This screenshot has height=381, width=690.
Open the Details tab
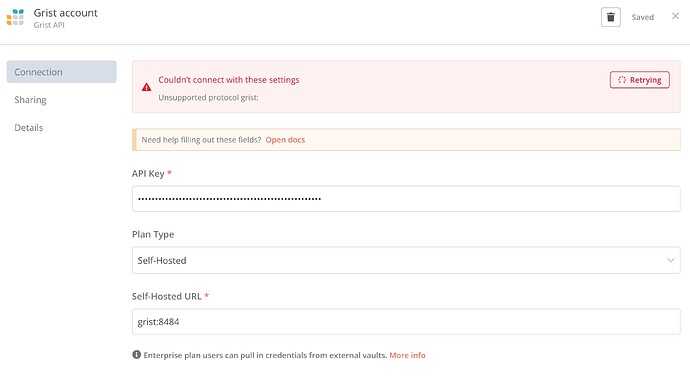(29, 128)
